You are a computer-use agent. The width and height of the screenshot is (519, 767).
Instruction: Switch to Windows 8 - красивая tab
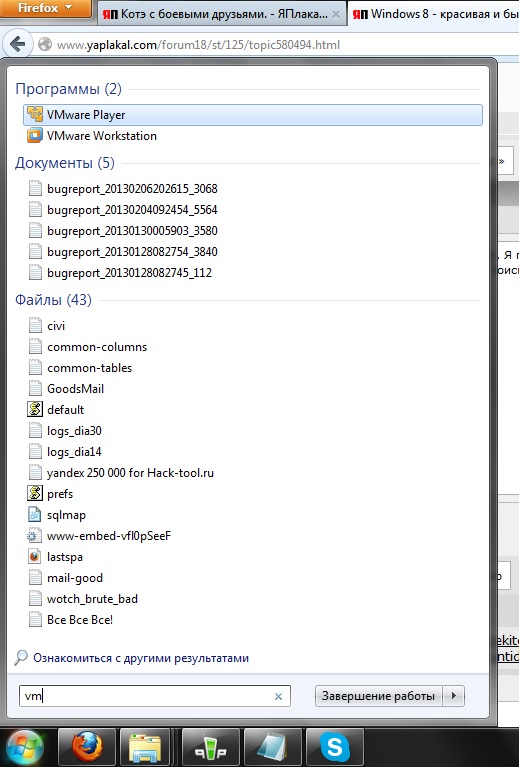pyautogui.click(x=434, y=14)
